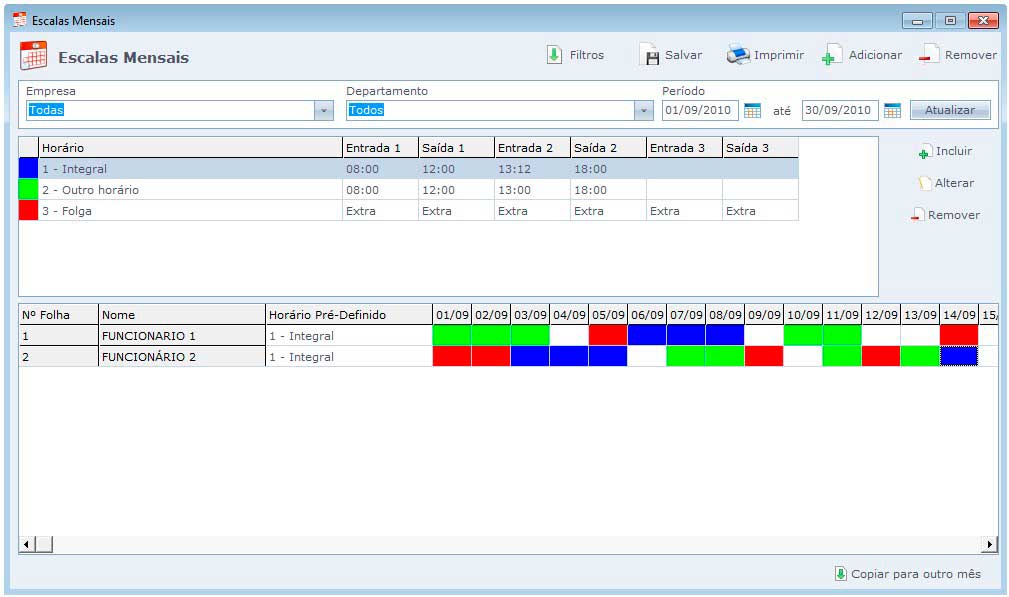Expand the Empresa dropdown
Viewport: 1009px width, 597px height.
[x=323, y=111]
